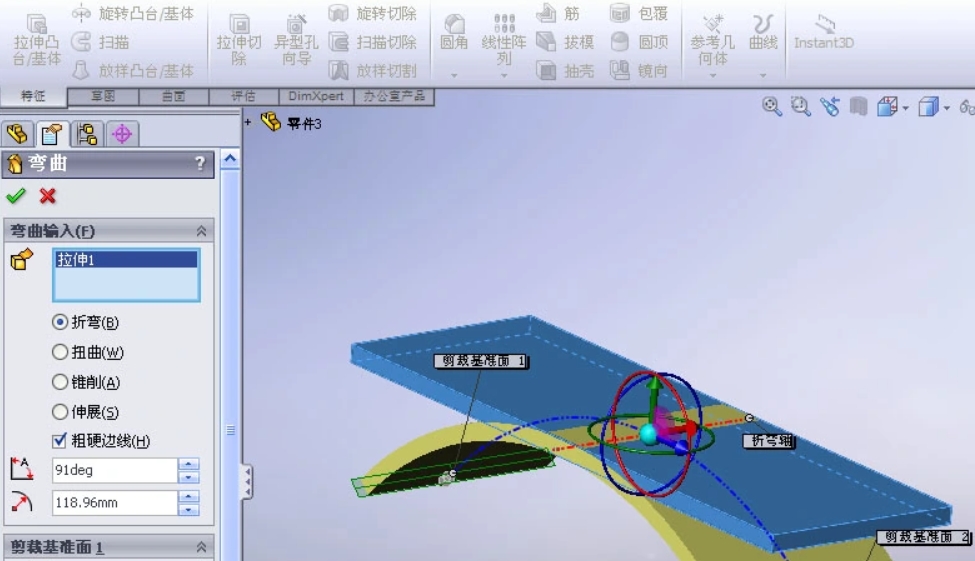Expand the 零件3 flyout tree node
The image size is (975, 561).
click(x=247, y=122)
